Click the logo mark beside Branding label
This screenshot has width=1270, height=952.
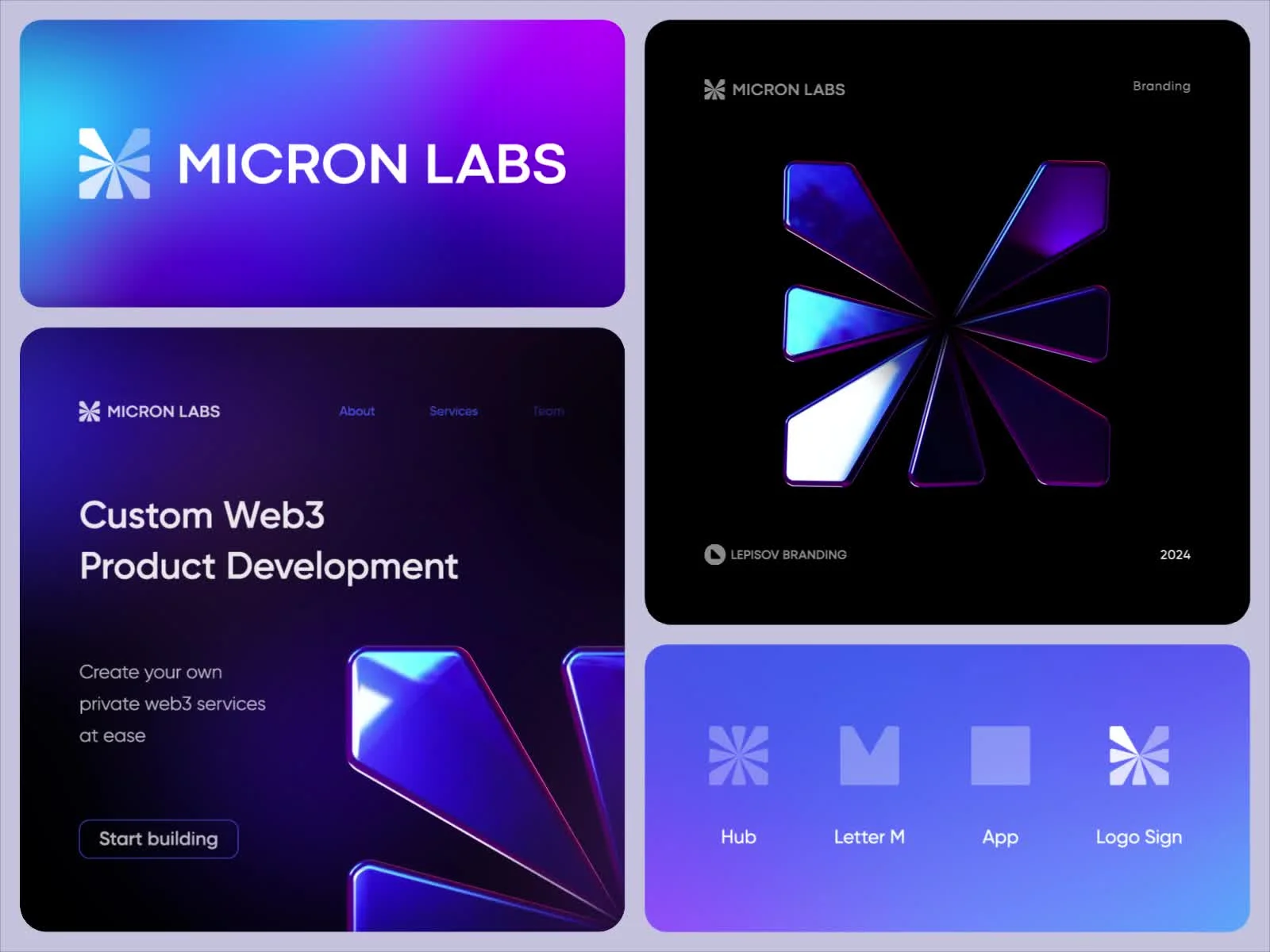(x=714, y=90)
